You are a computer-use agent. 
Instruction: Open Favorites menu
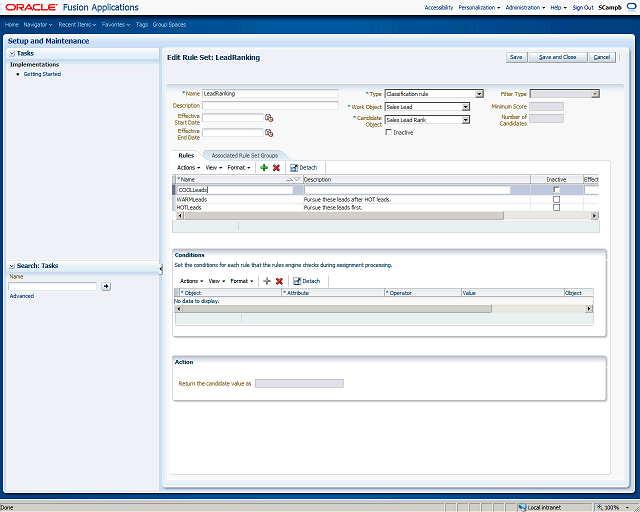tap(116, 24)
